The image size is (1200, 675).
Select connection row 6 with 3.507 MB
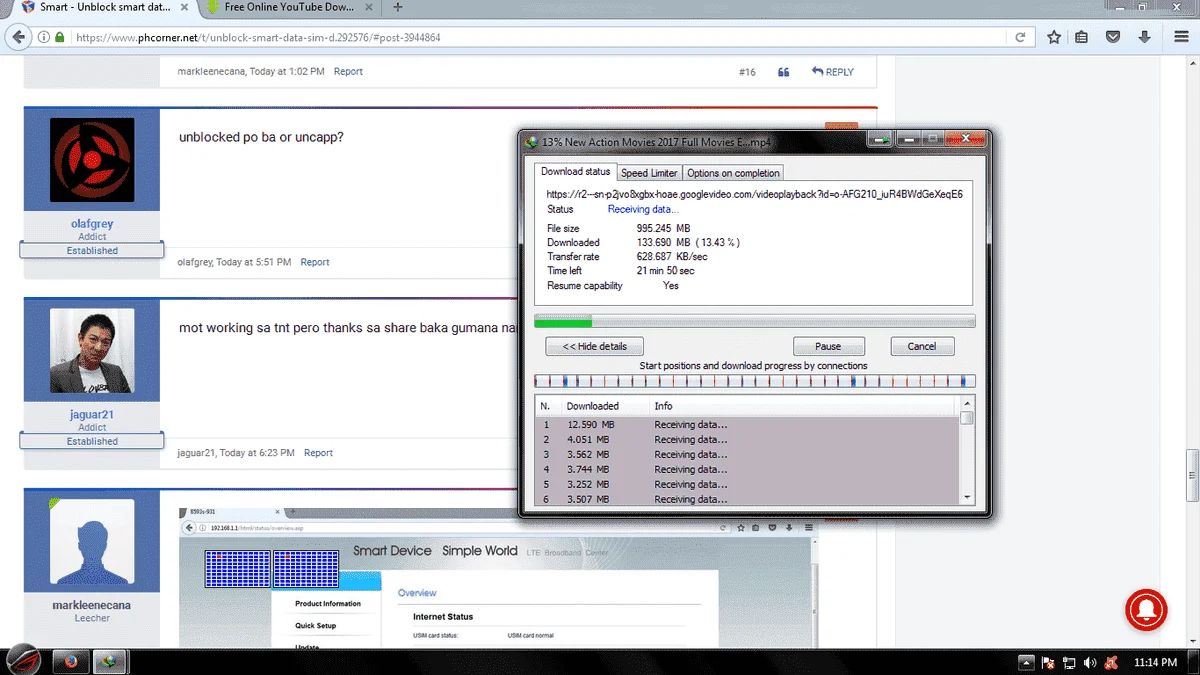[747, 499]
